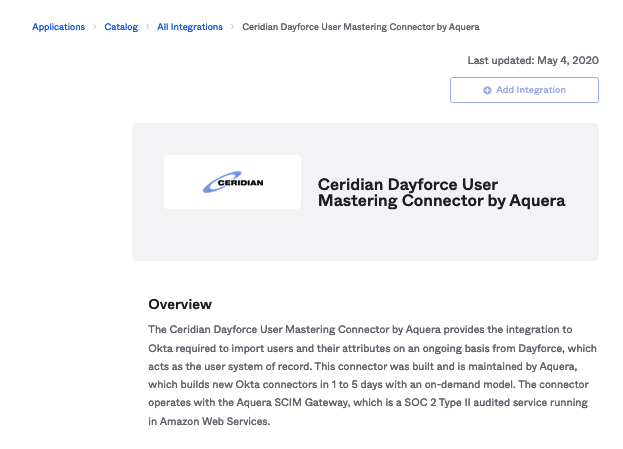This screenshot has width=623, height=449.
Task: Navigate to All Integrations breadcrumb
Action: click(x=190, y=27)
